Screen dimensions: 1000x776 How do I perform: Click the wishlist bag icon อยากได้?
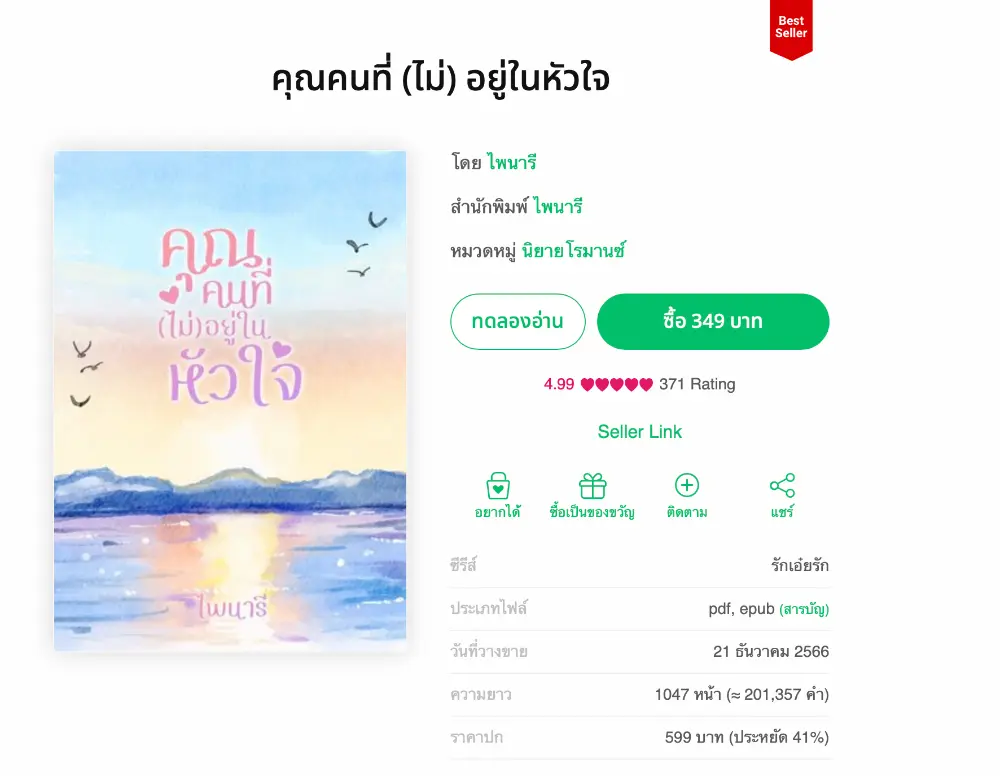497,486
